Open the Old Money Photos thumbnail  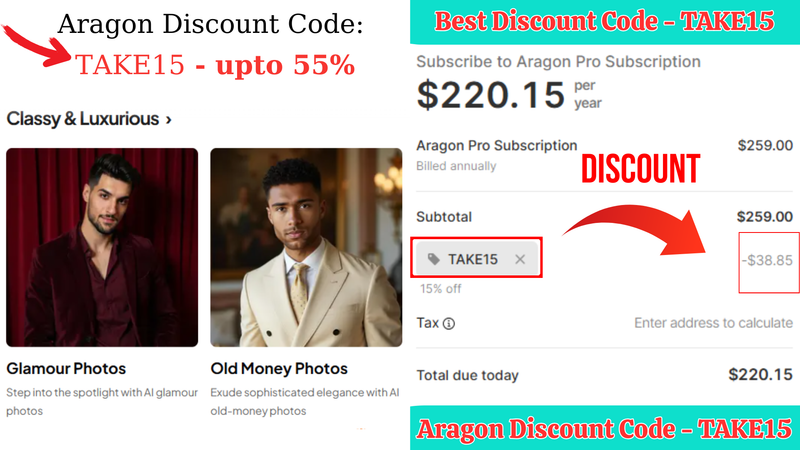pos(306,247)
